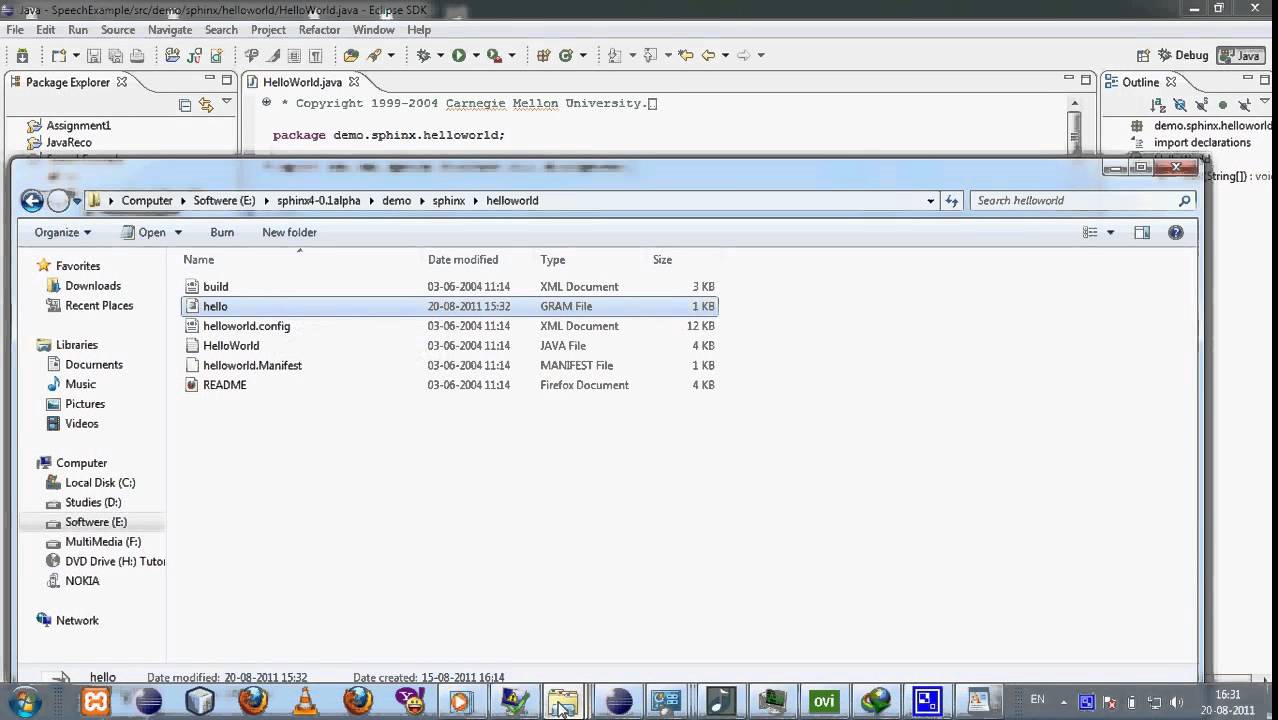
Task: Toggle Link with Editor in Package Explorer
Action: [x=206, y=104]
